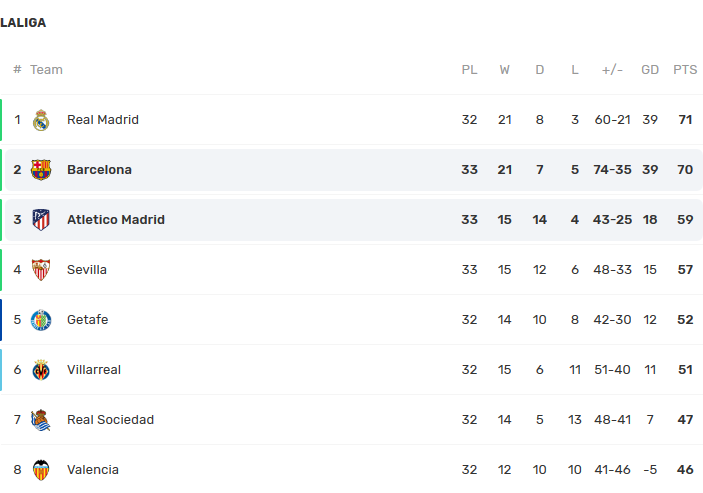Image resolution: width=703 pixels, height=493 pixels.
Task: Sort table by PTS column header
Action: coord(685,70)
